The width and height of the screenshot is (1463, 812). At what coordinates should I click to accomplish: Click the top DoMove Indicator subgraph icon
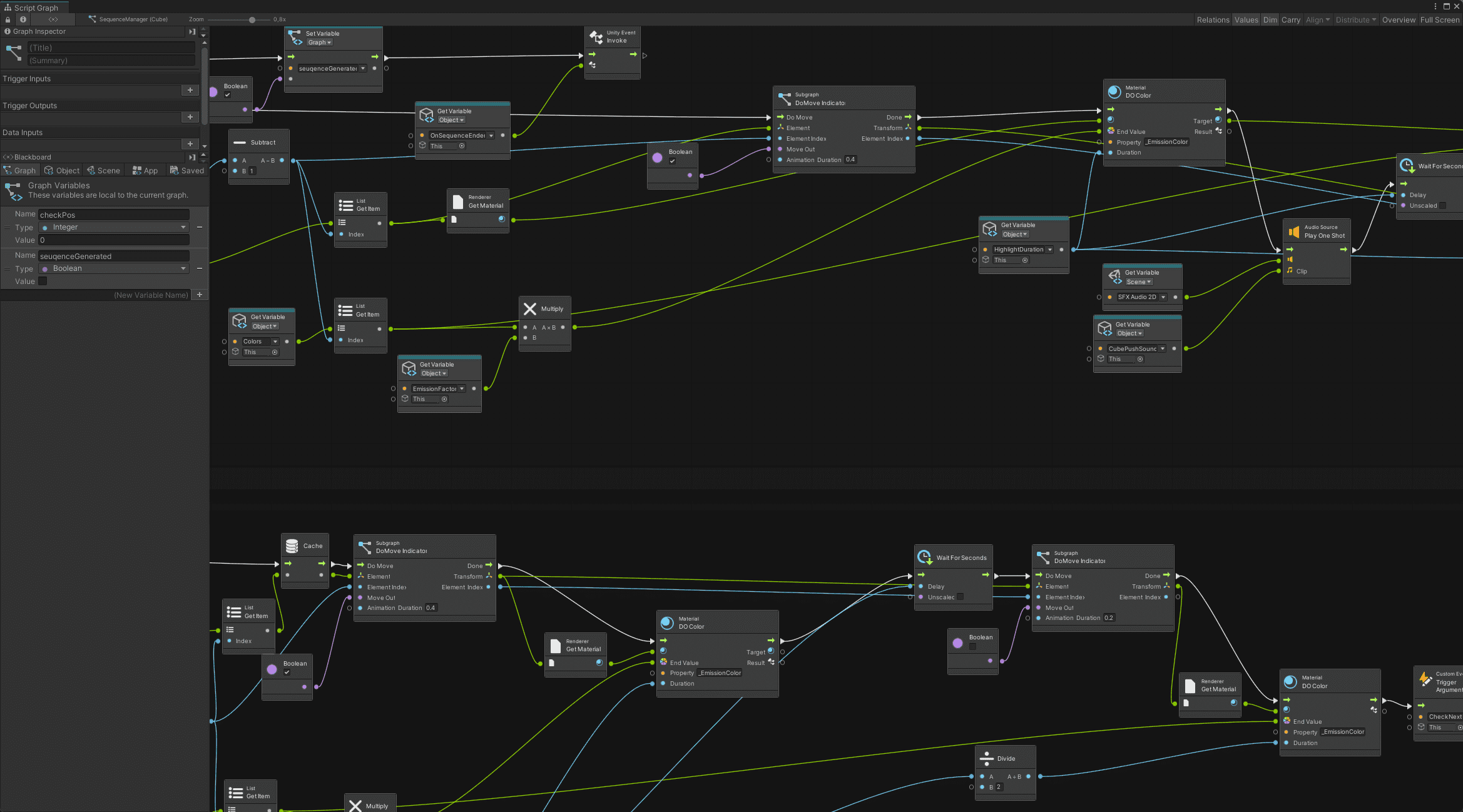click(785, 99)
